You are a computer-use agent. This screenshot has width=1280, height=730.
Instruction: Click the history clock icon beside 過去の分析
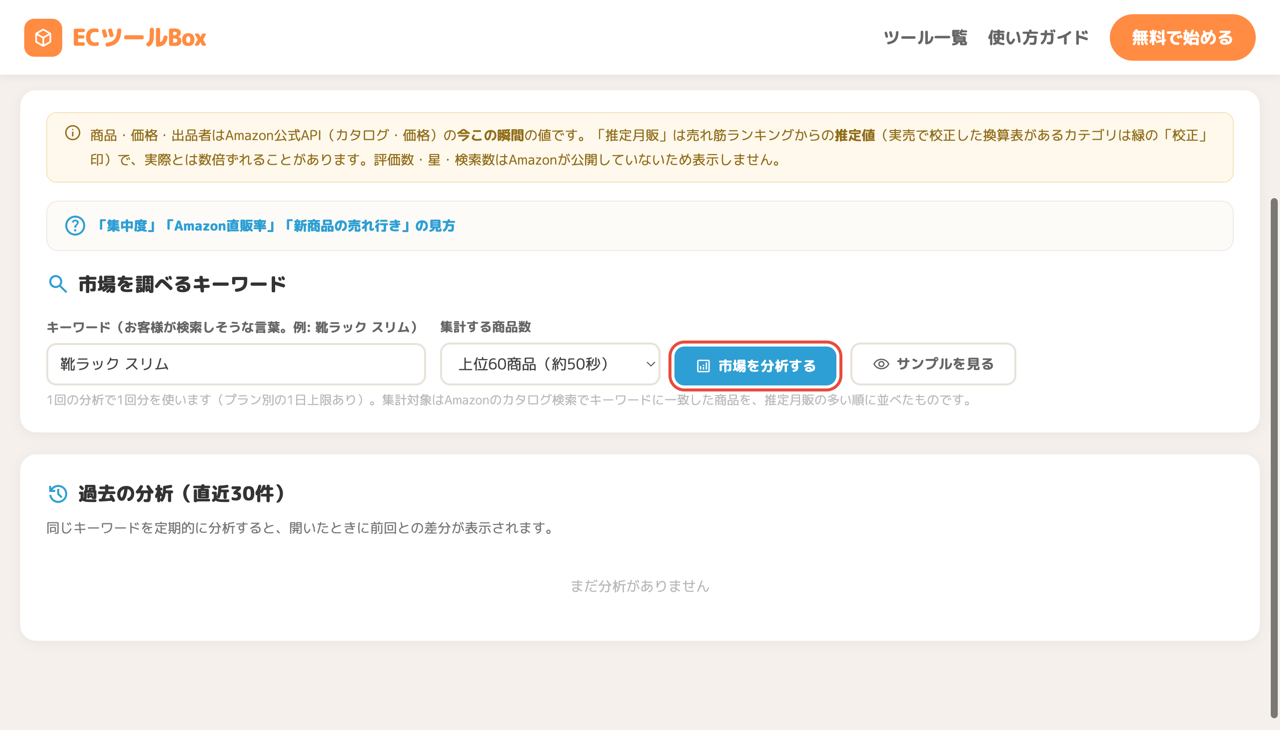[x=58, y=494]
